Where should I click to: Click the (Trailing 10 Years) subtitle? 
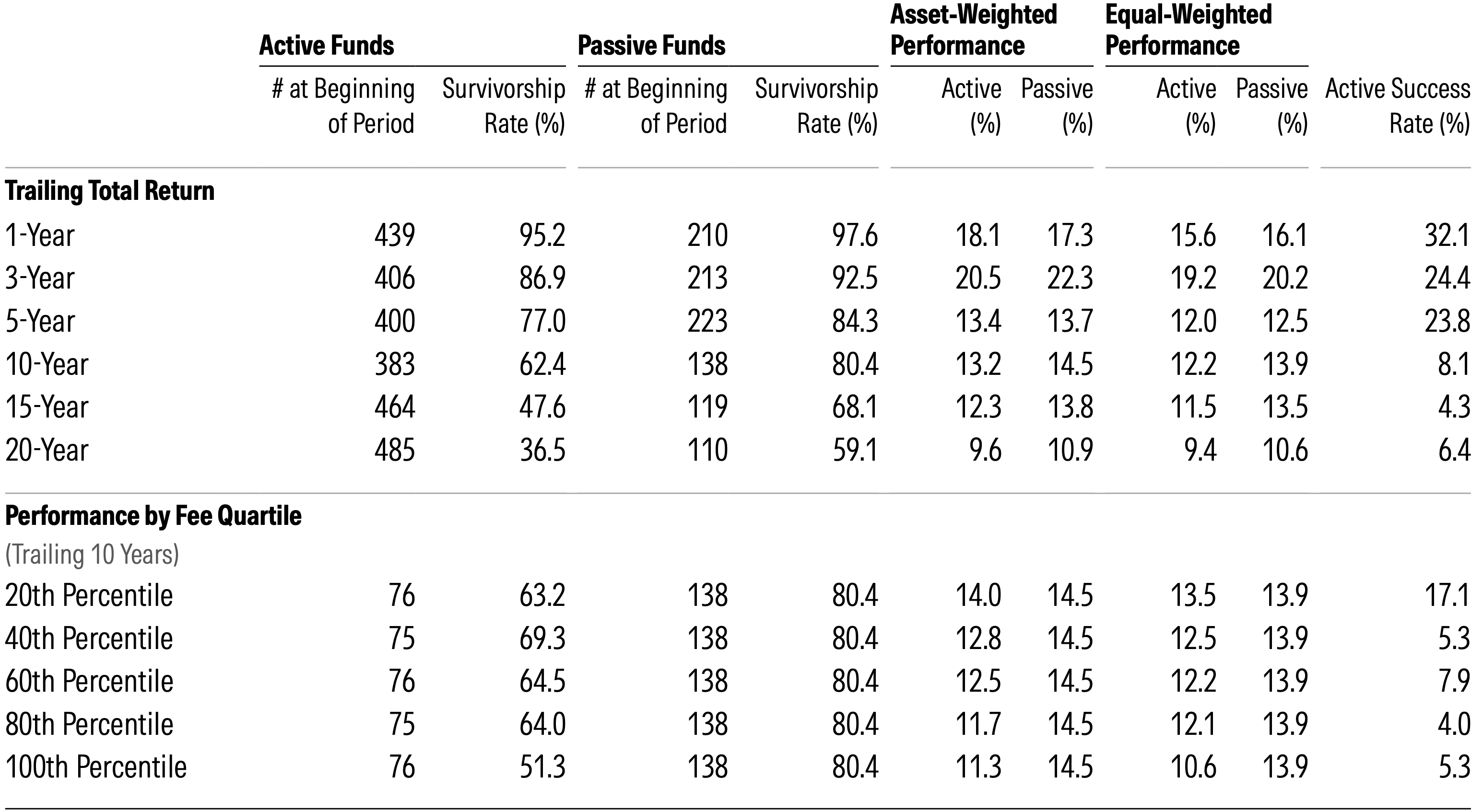[x=92, y=554]
